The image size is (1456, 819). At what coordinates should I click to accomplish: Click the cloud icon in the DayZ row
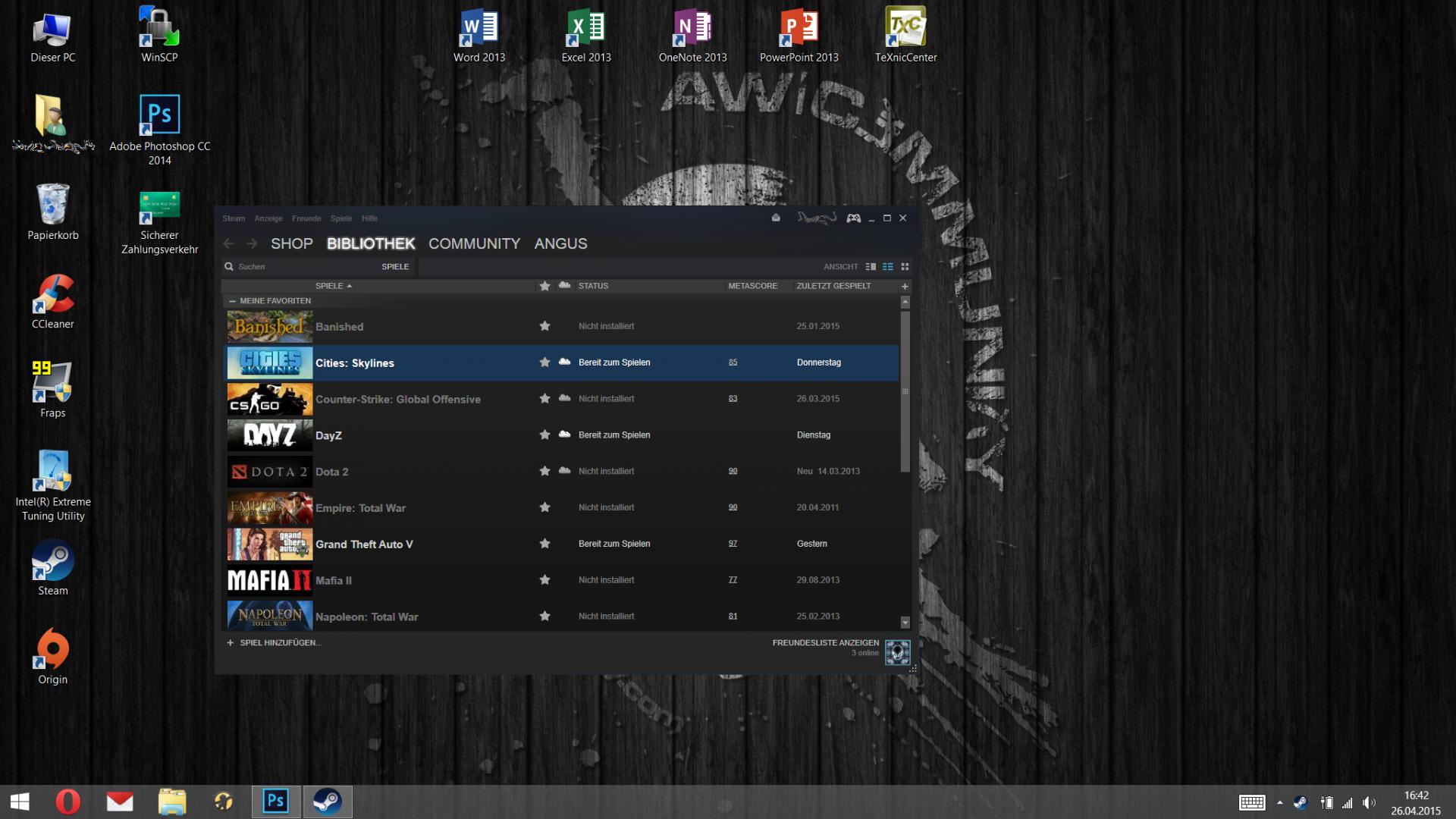click(x=564, y=435)
